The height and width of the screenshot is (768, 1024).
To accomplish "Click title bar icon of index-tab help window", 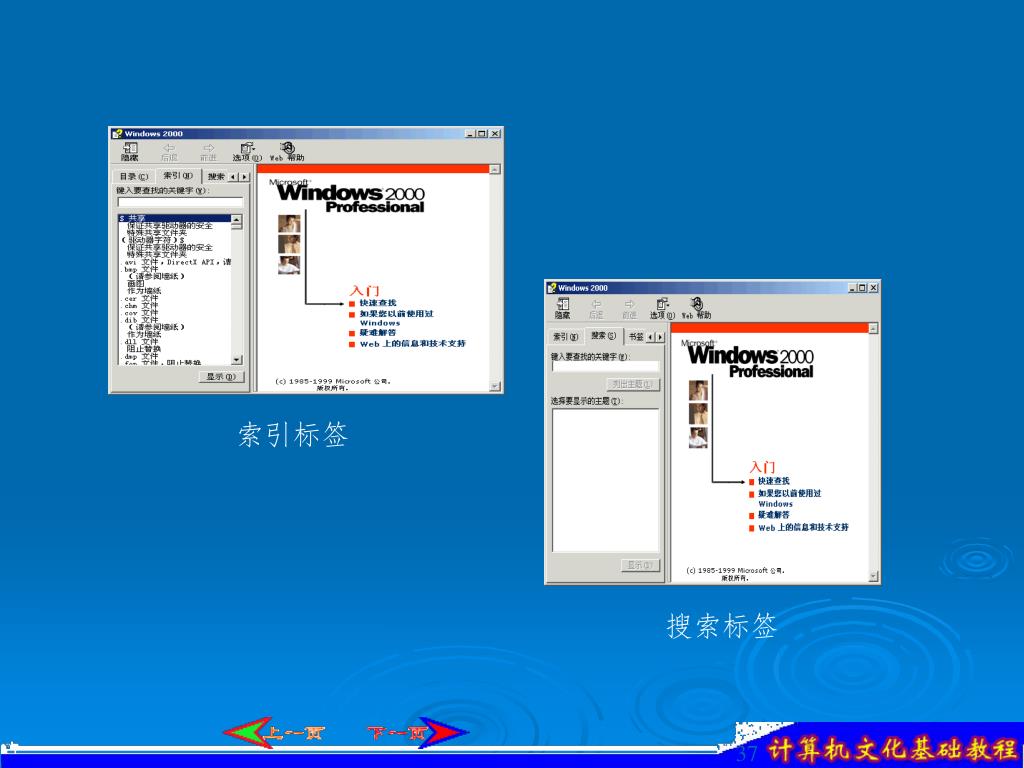I will 117,133.
